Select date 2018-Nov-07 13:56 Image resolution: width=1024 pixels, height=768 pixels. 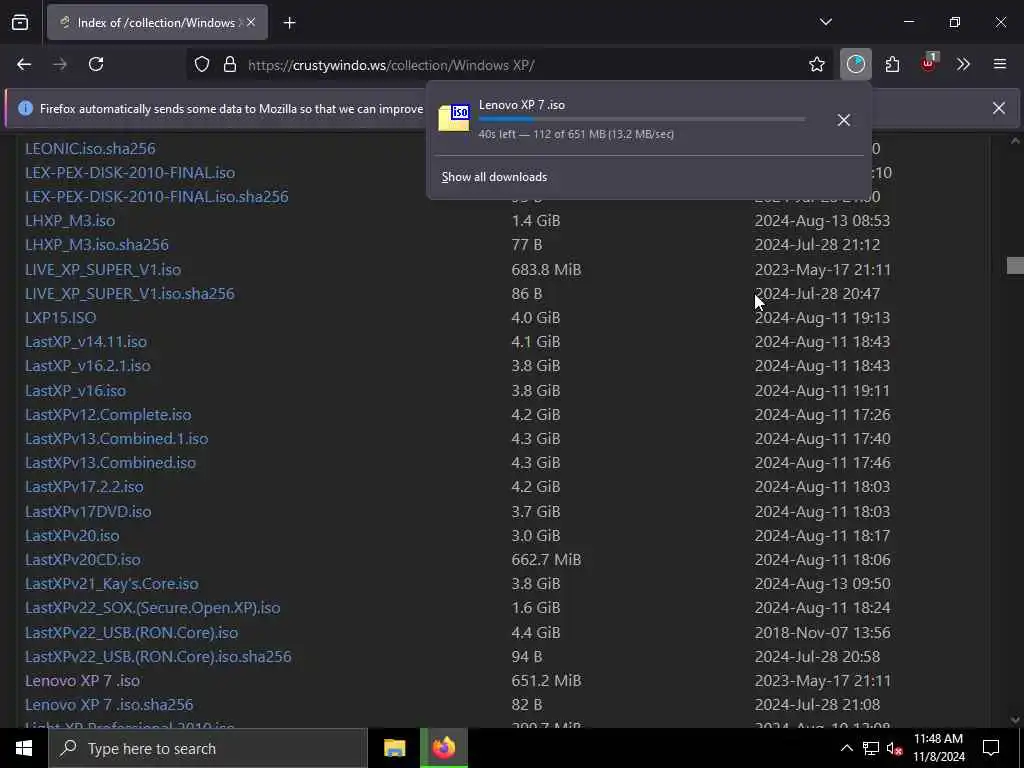click(x=823, y=632)
